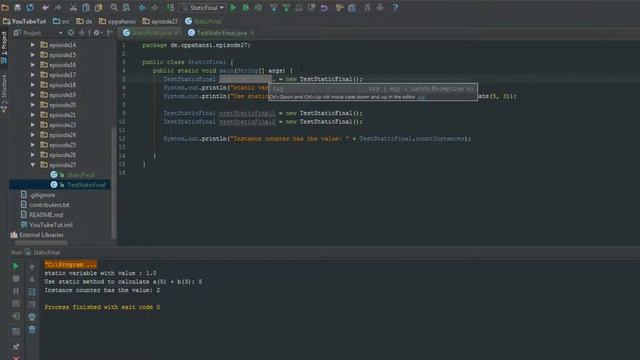Screen dimensions: 640x360
Task: Navigate back with the blue arrow icon
Action: pyautogui.click(x=142, y=7)
